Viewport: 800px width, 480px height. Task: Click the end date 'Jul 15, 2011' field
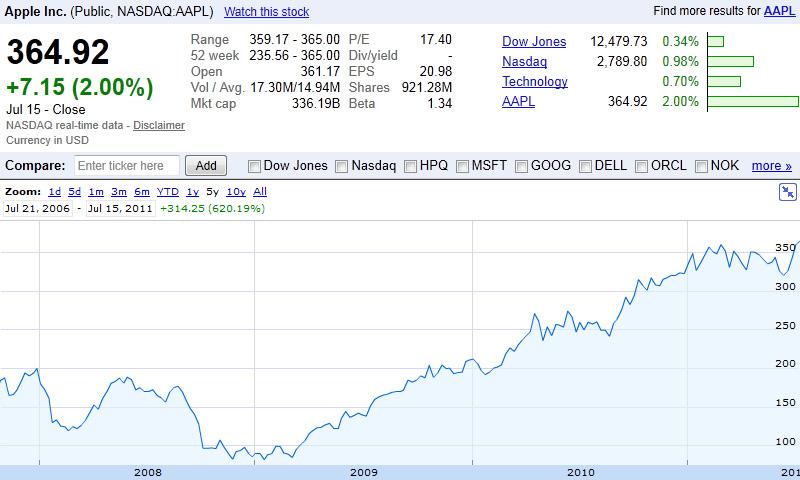pyautogui.click(x=120, y=209)
